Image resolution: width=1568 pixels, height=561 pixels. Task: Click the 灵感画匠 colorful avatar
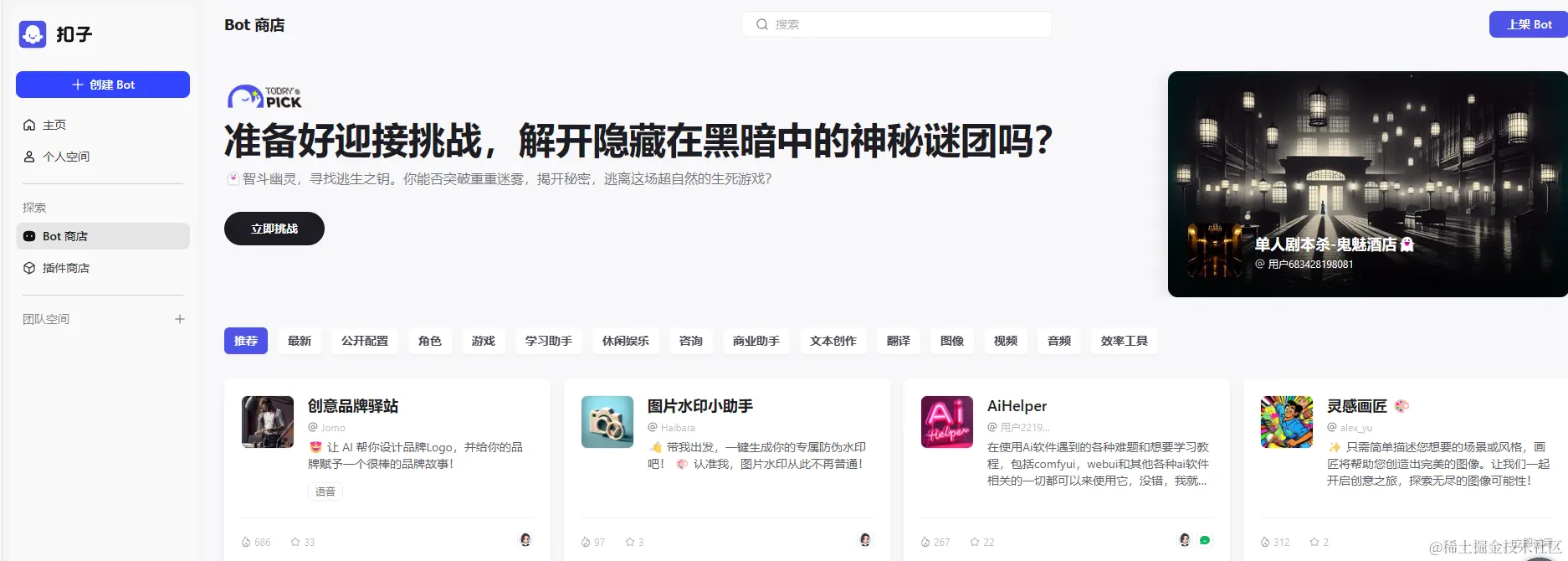click(x=1287, y=422)
